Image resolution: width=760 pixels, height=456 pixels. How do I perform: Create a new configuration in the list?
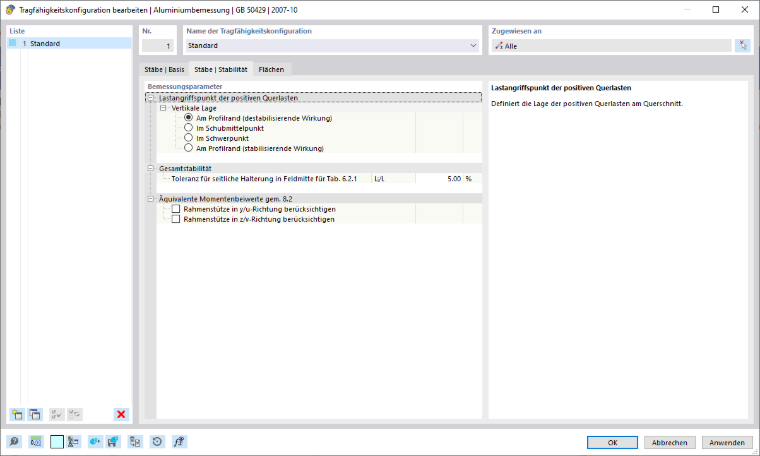tap(17, 414)
